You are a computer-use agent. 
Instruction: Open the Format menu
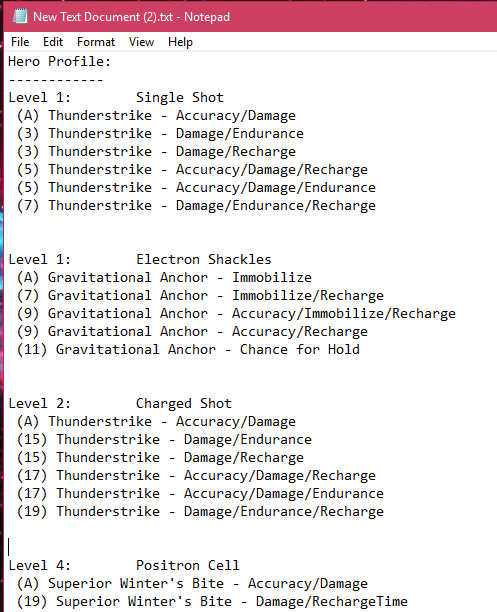(96, 42)
